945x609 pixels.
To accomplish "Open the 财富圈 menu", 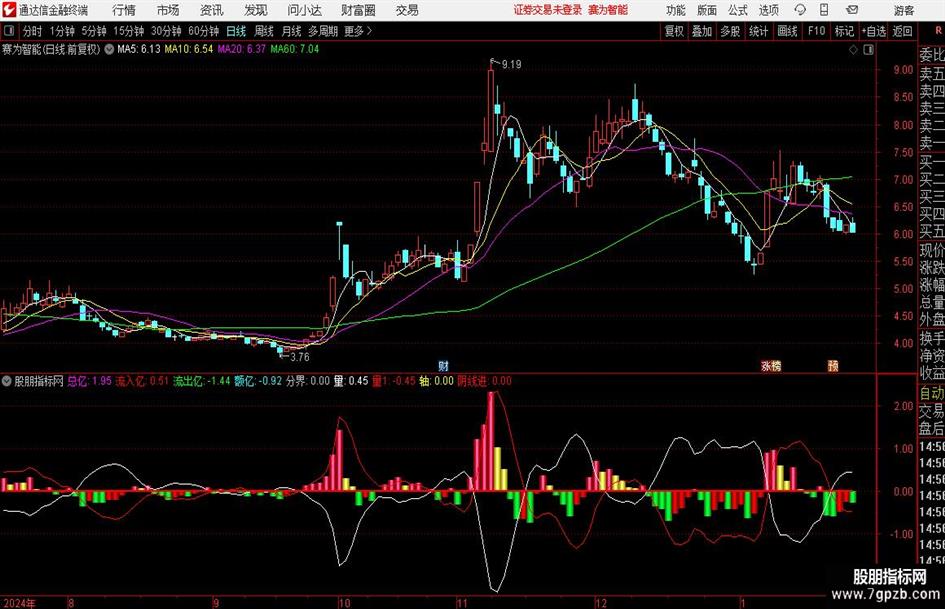I will (358, 10).
